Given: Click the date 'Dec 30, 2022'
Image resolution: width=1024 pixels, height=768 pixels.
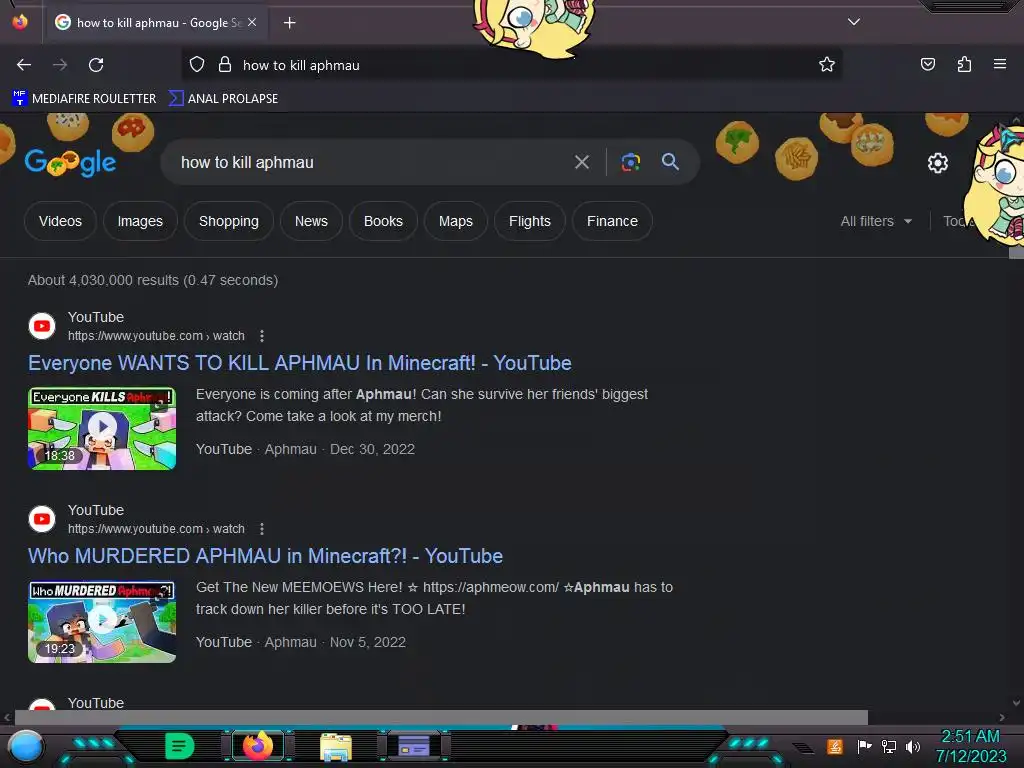Looking at the screenshot, I should coord(372,449).
